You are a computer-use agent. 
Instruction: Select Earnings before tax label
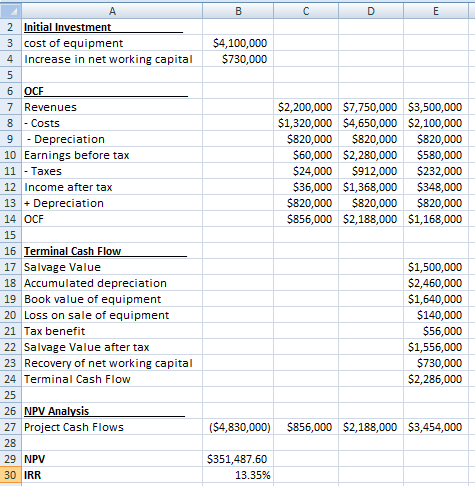coord(76,155)
